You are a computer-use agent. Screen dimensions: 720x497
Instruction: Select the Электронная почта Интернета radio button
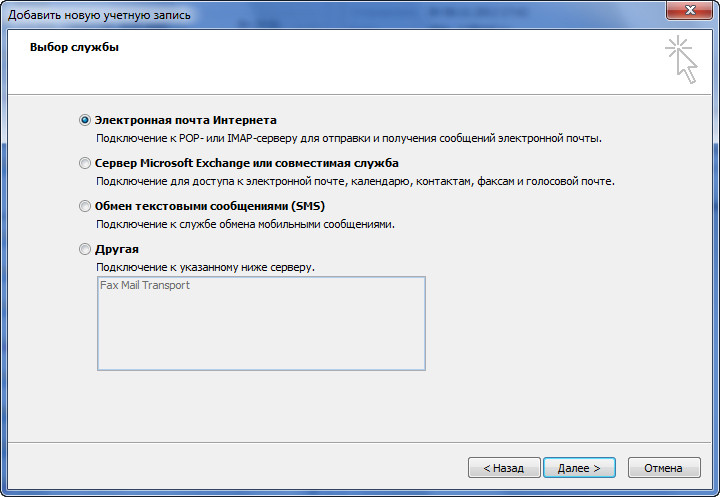pyautogui.click(x=85, y=120)
